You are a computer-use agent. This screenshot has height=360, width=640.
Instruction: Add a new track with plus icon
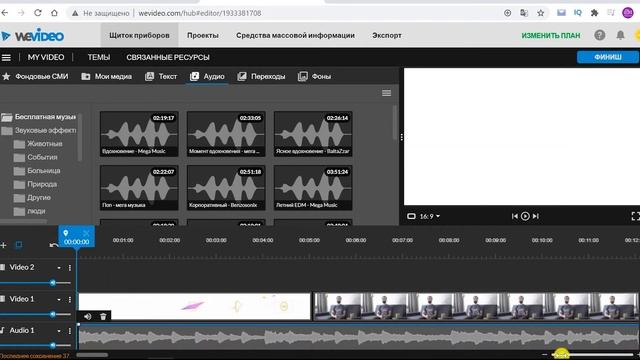[3, 245]
